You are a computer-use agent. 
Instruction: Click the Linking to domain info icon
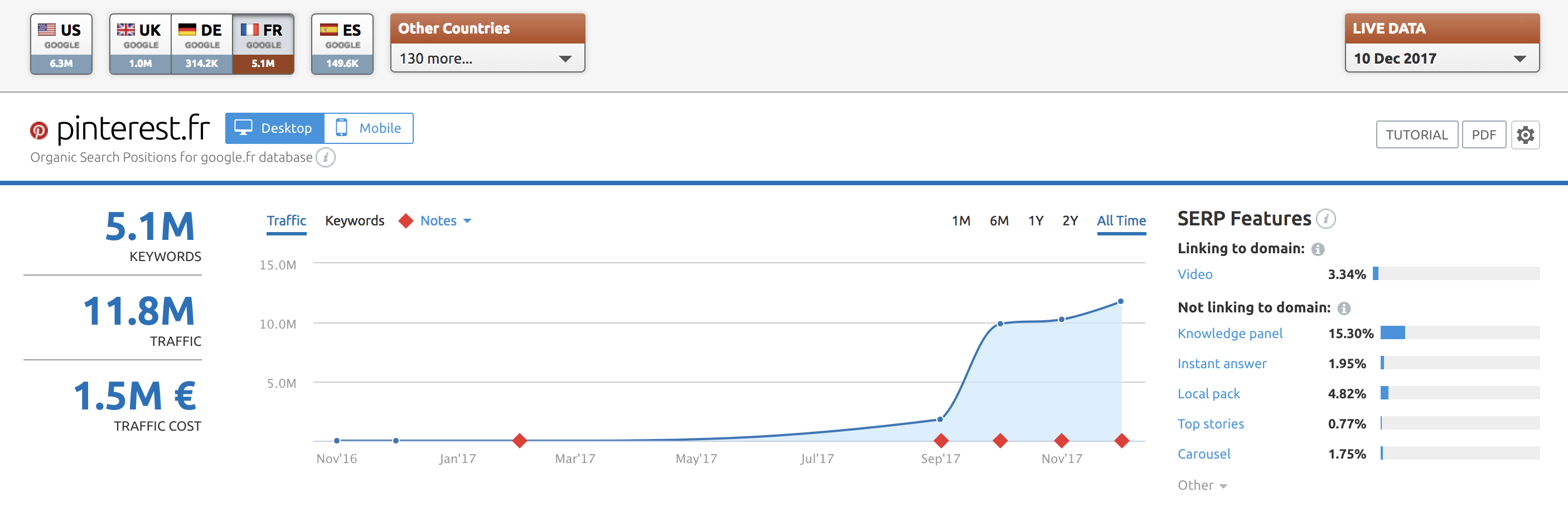[x=1318, y=249]
